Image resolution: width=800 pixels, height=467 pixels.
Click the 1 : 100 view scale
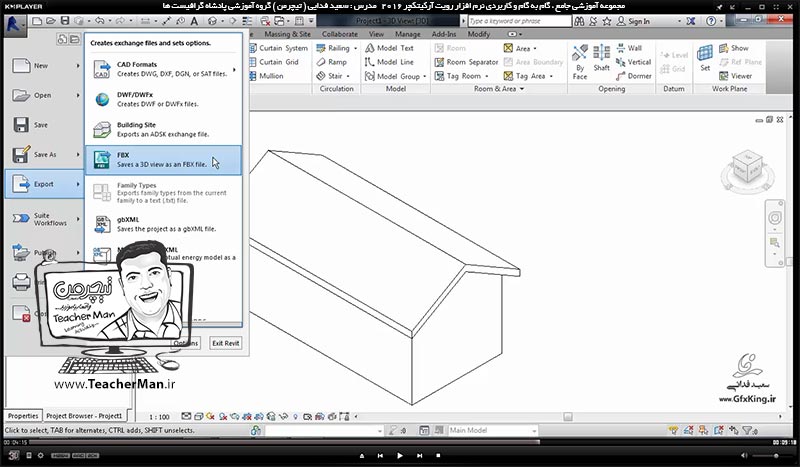click(159, 417)
